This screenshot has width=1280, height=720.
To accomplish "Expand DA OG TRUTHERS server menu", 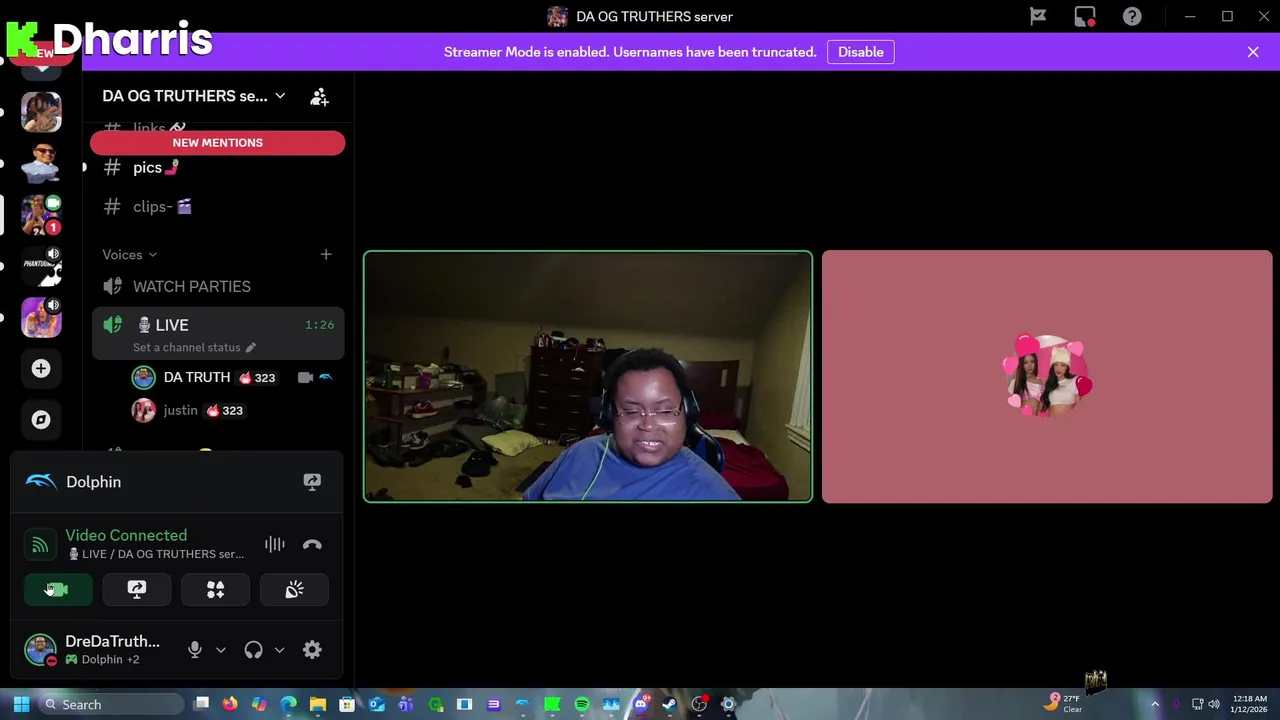I will pyautogui.click(x=194, y=96).
